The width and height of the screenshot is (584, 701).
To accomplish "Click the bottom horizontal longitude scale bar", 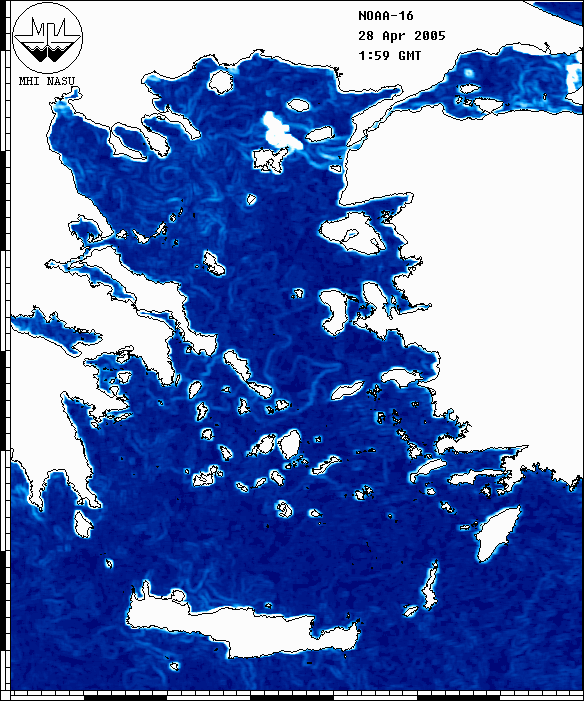I will (x=297, y=696).
